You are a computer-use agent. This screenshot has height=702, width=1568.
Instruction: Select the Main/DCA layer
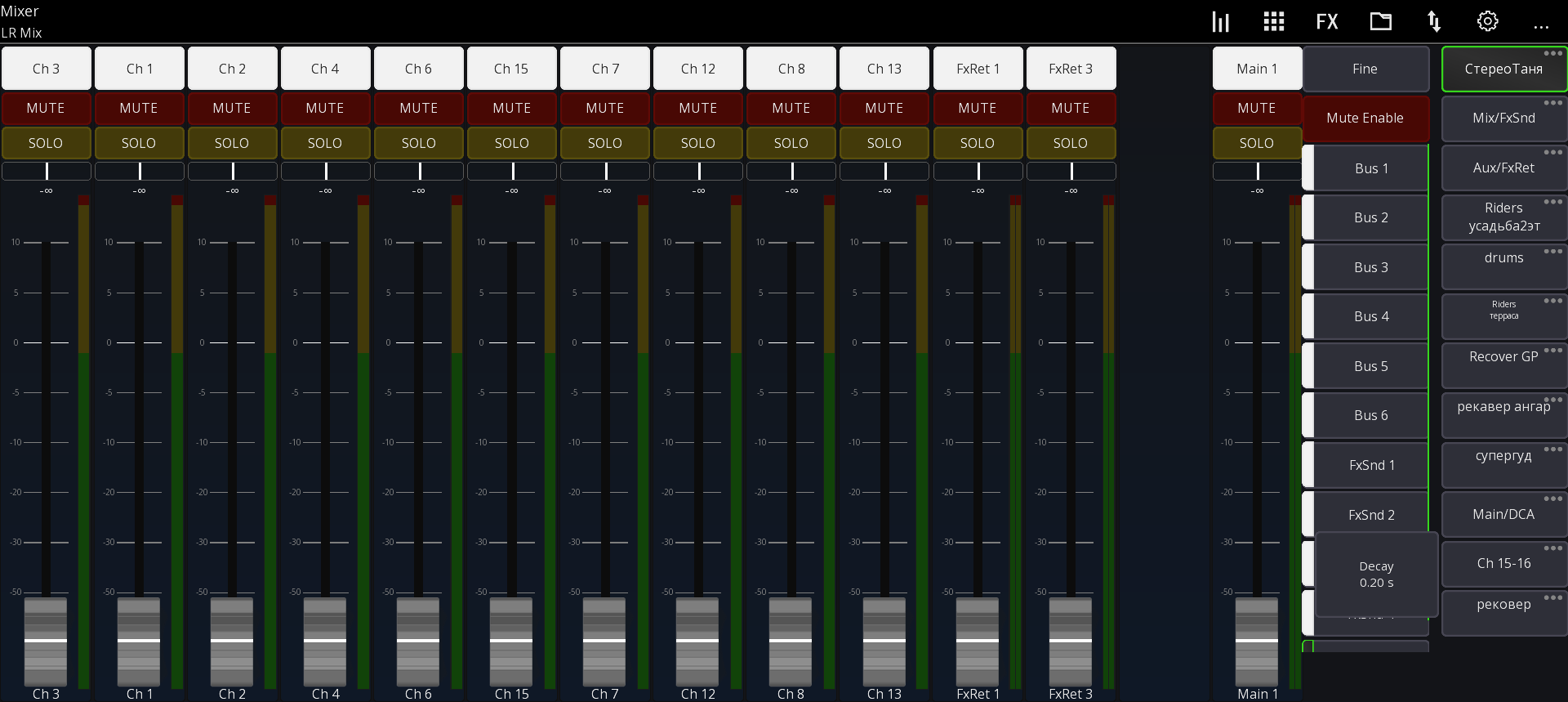pyautogui.click(x=1503, y=514)
